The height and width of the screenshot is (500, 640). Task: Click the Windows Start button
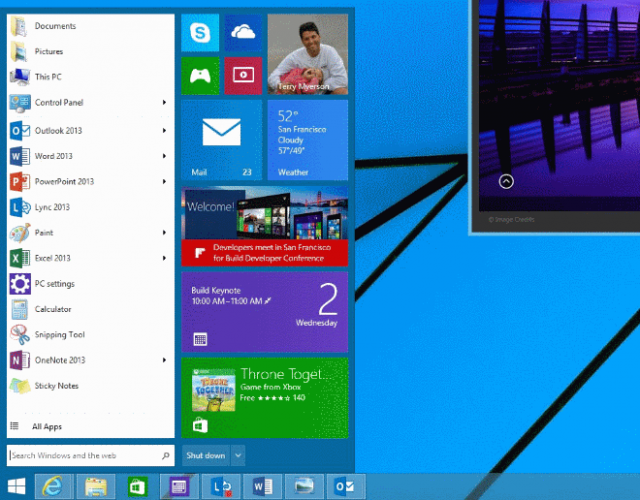[x=16, y=487]
